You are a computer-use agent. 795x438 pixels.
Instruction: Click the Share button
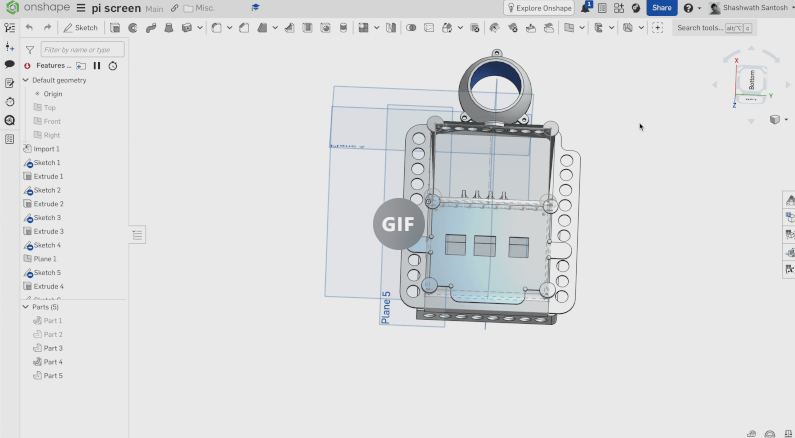pos(662,8)
